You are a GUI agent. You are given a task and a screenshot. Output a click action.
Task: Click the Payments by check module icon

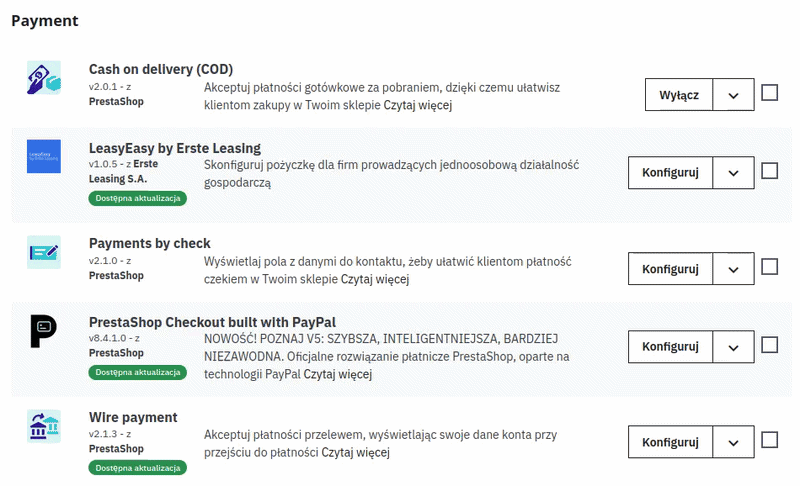(44, 251)
